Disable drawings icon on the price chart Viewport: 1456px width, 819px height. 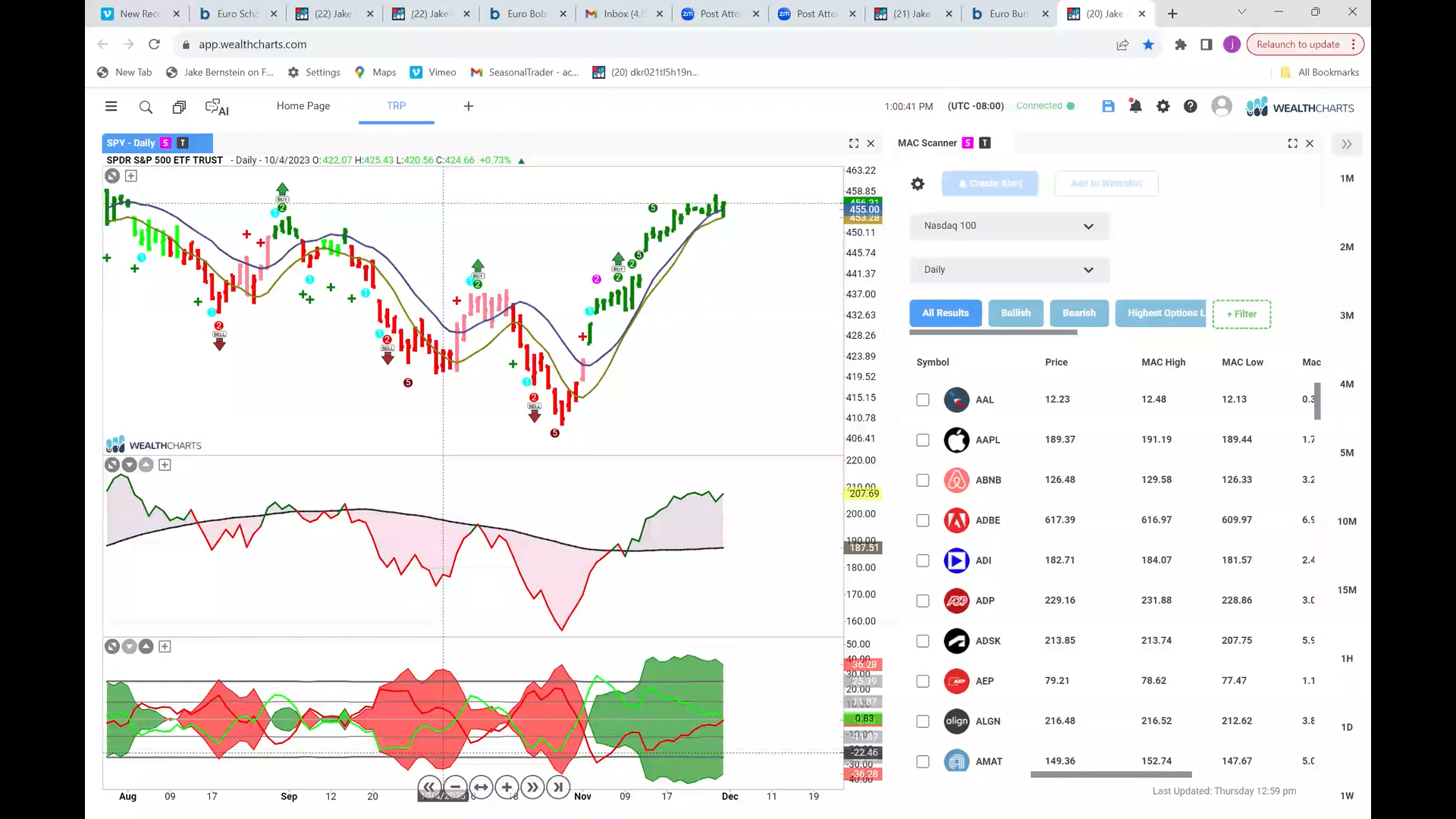click(x=112, y=176)
